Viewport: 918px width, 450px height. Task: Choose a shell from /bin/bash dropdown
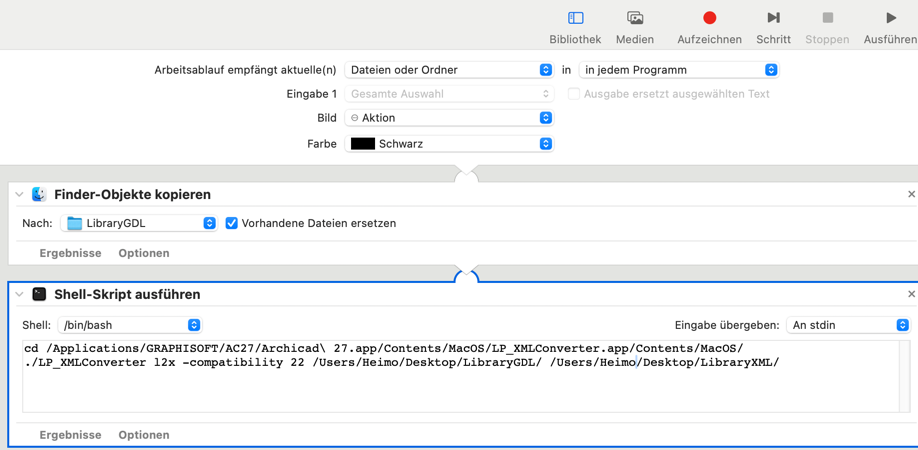pos(130,325)
